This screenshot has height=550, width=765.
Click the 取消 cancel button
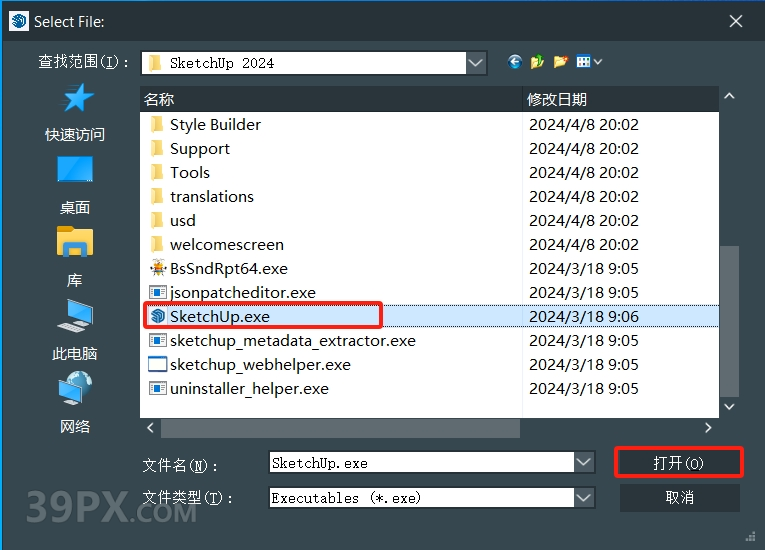click(x=680, y=497)
